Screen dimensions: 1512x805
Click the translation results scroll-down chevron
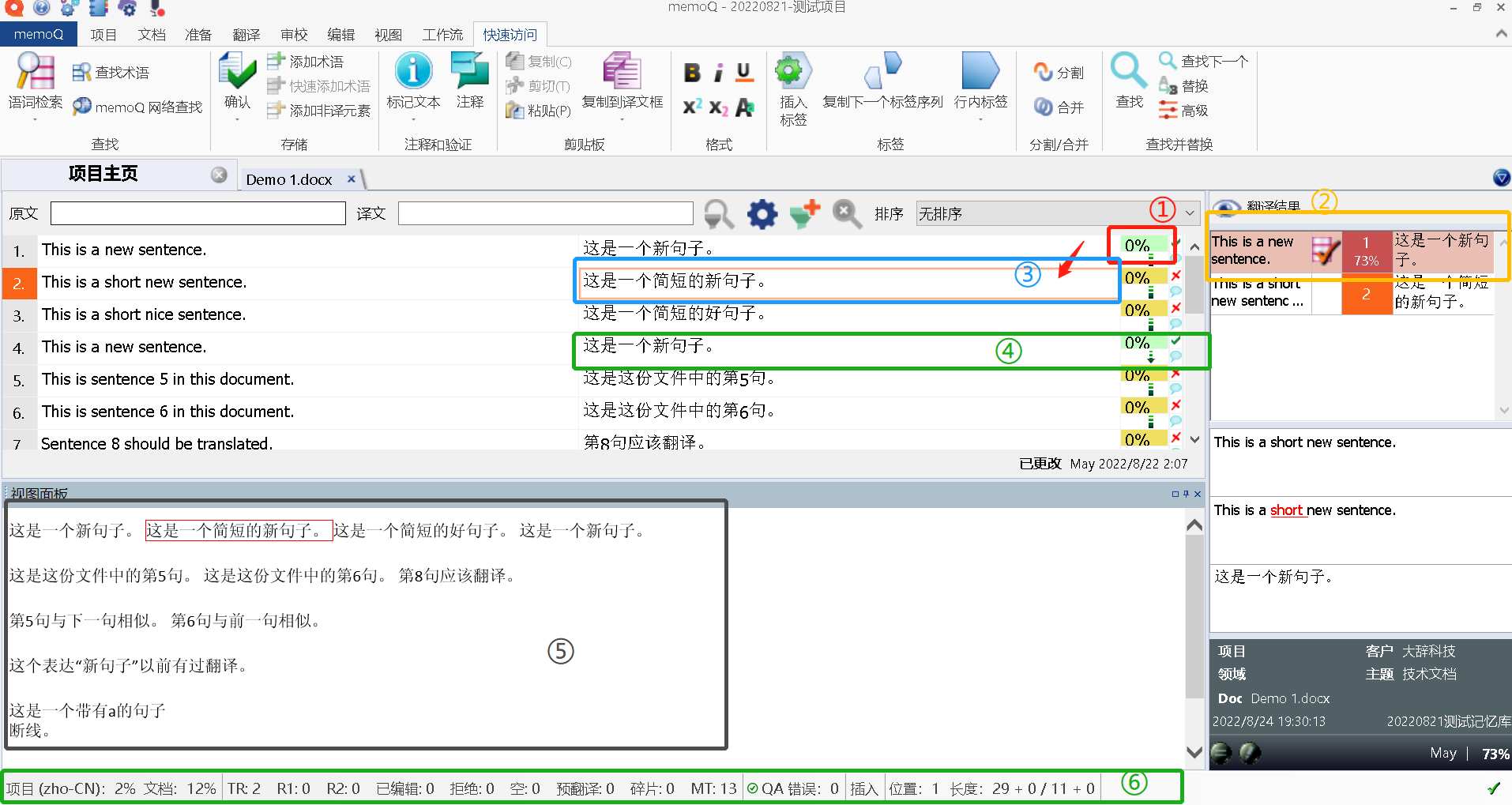point(1503,410)
